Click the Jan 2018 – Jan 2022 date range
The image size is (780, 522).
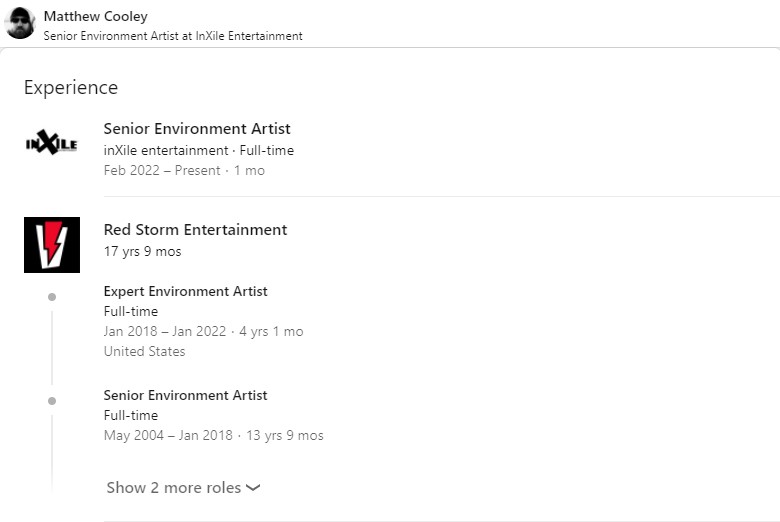click(x=165, y=331)
